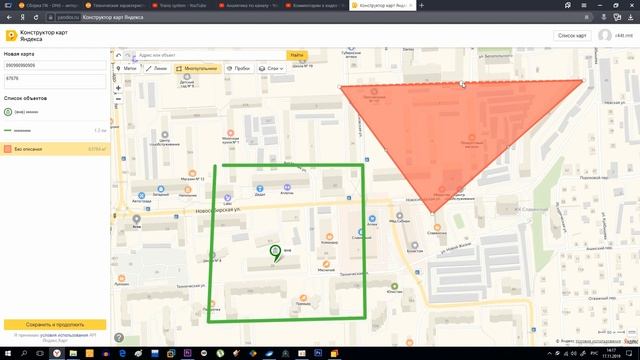This screenshot has height=360, width=640.
Task: Open Yandex Browser on the taskbar
Action: [57, 353]
